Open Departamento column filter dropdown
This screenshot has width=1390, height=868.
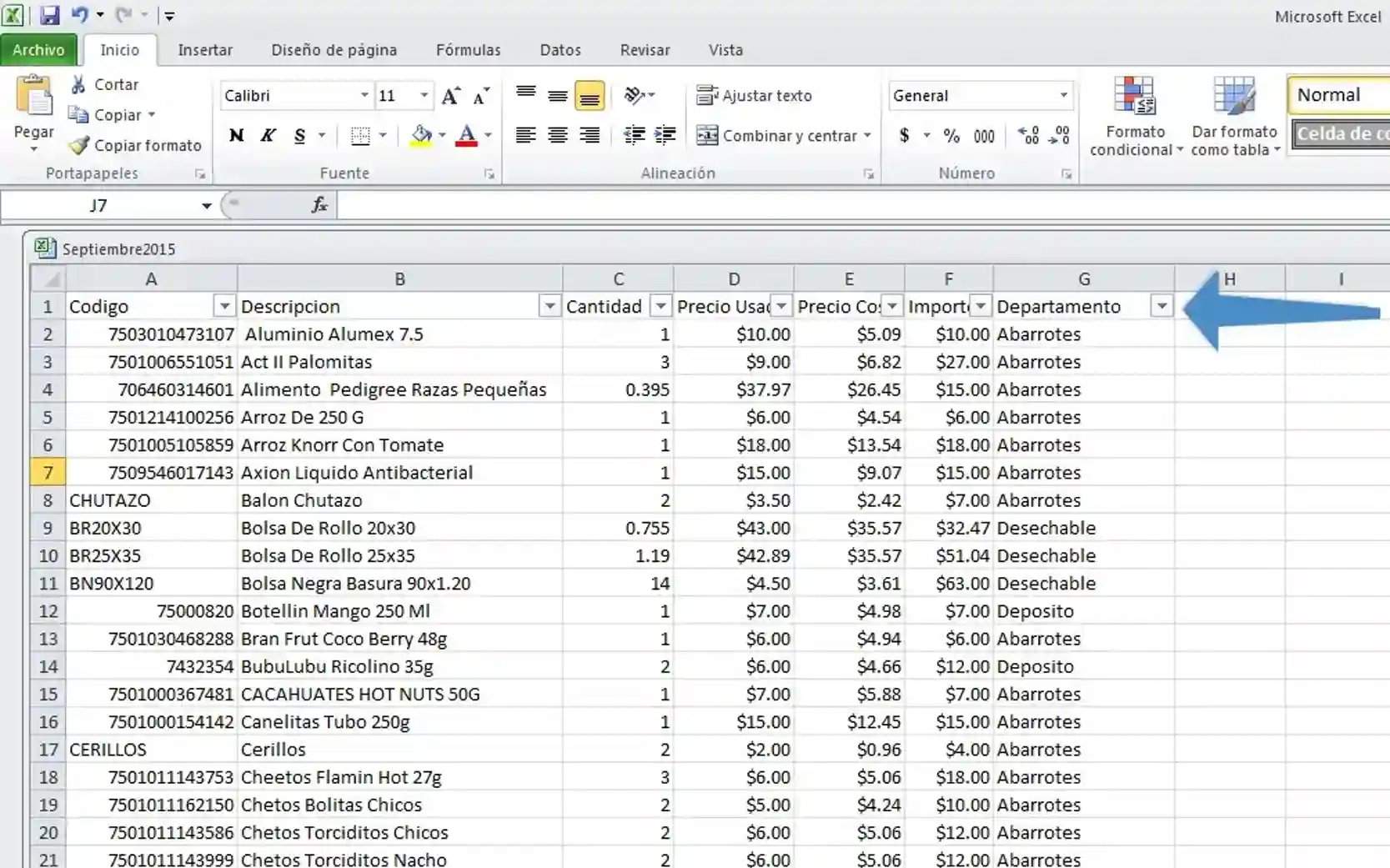pos(1162,307)
